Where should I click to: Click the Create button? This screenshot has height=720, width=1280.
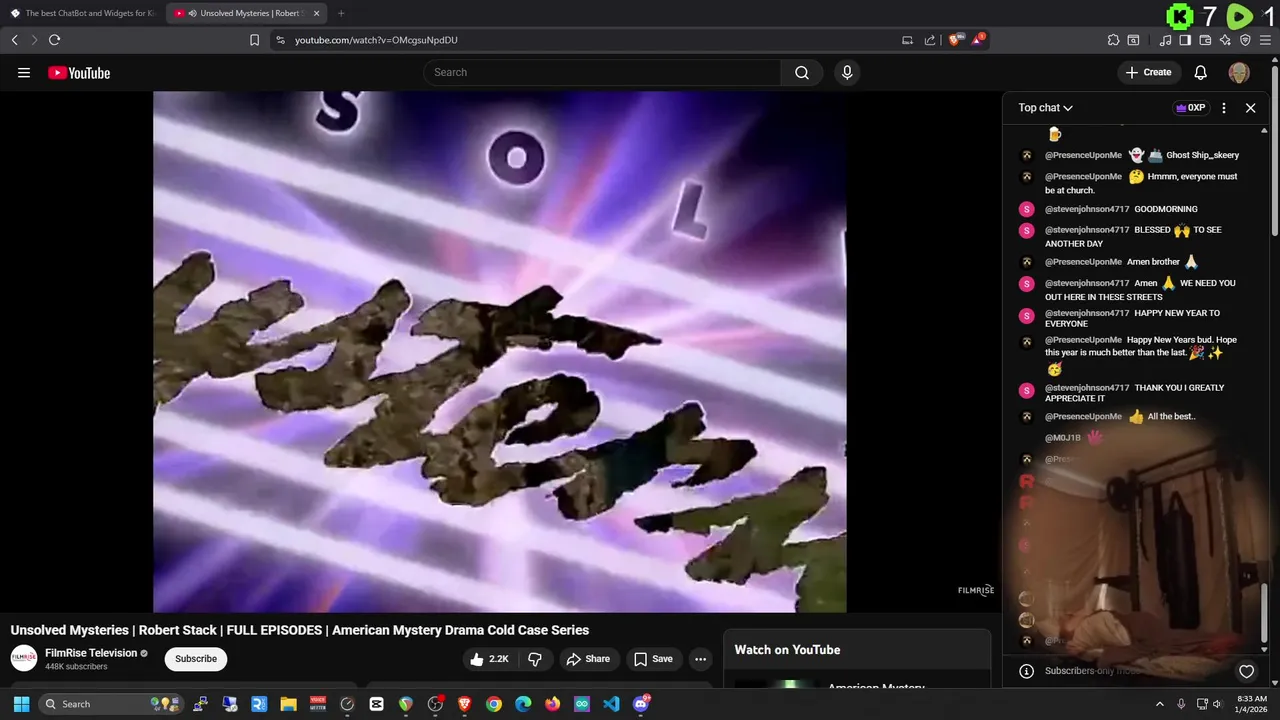pos(1148,73)
